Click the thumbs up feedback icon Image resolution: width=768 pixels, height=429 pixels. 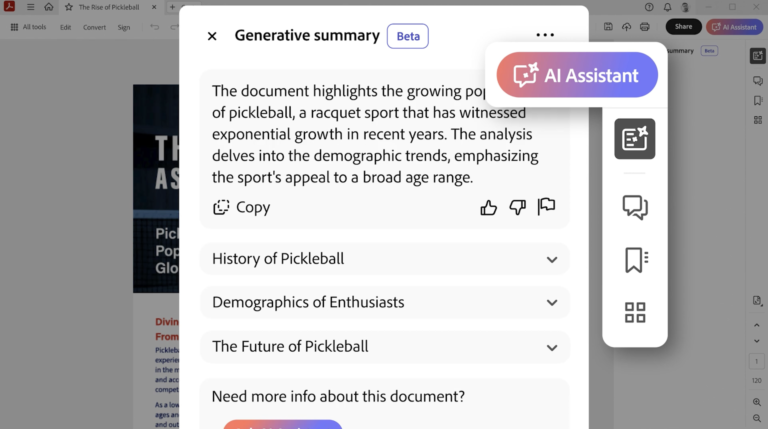pos(488,208)
